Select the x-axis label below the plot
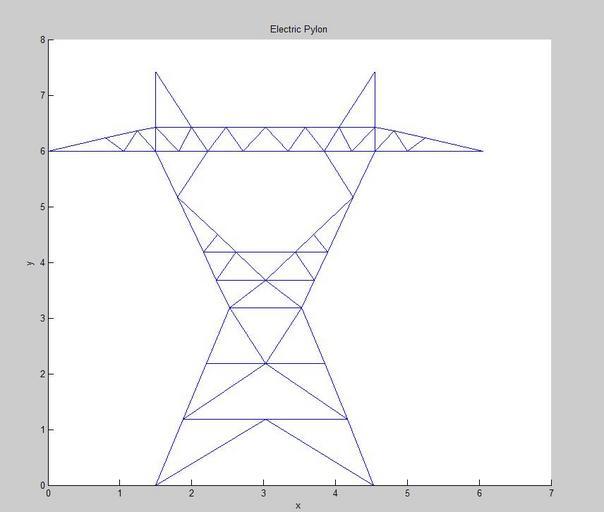 pyautogui.click(x=298, y=506)
